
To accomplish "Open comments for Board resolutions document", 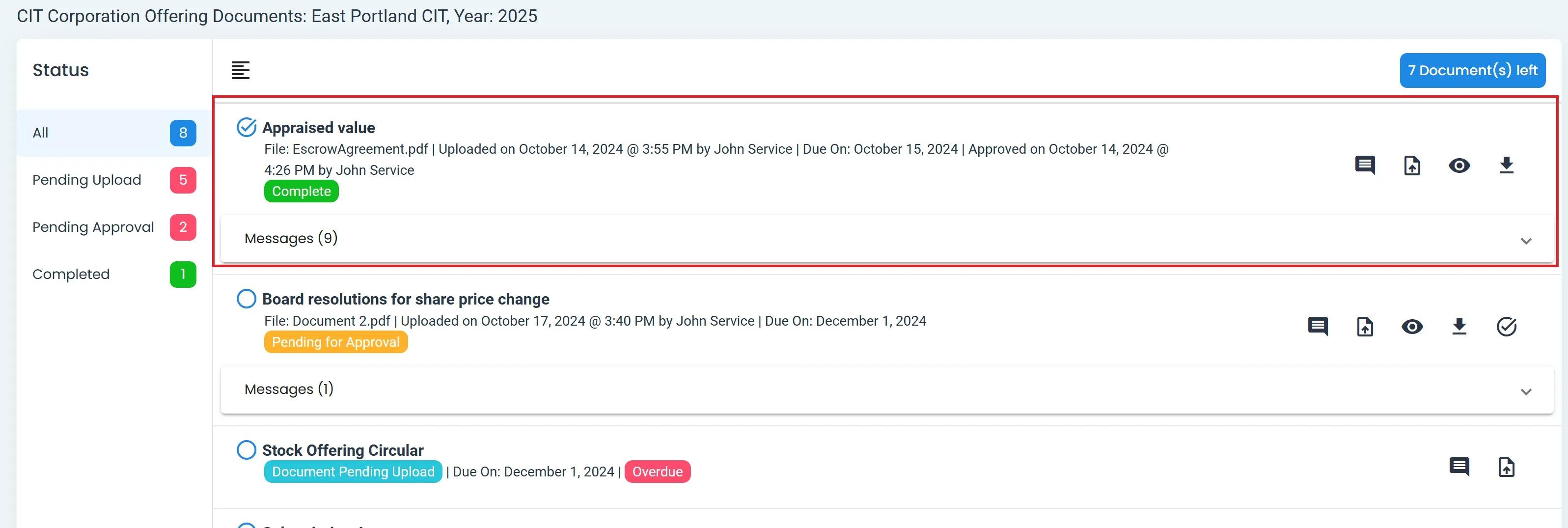I will [x=1318, y=327].
